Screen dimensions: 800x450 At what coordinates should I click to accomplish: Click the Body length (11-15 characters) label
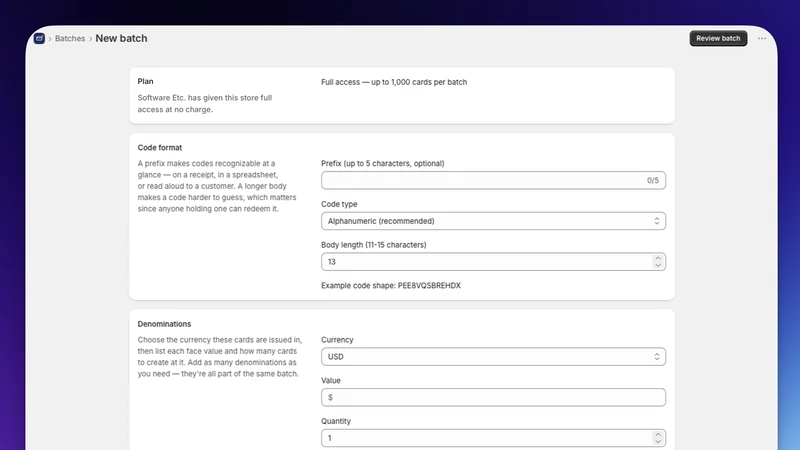tap(373, 245)
